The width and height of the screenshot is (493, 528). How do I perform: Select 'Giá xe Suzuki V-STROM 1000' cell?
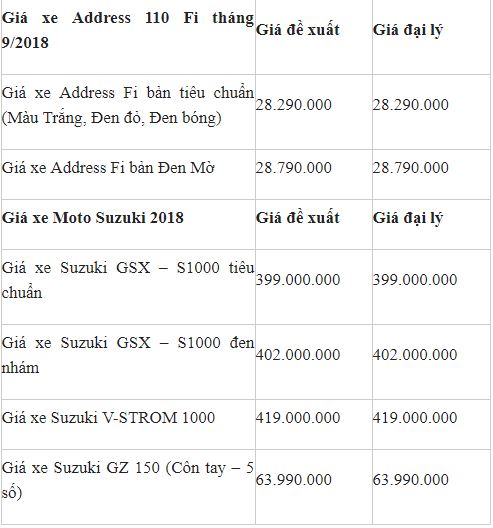point(108,418)
